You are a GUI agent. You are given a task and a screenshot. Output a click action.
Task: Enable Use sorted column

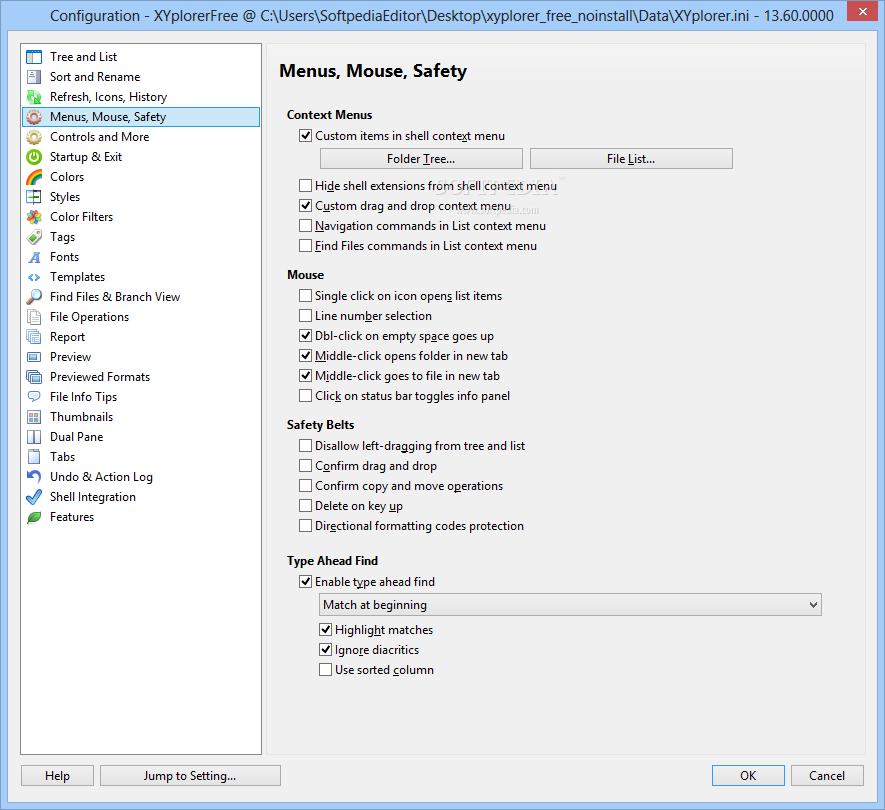coord(325,669)
